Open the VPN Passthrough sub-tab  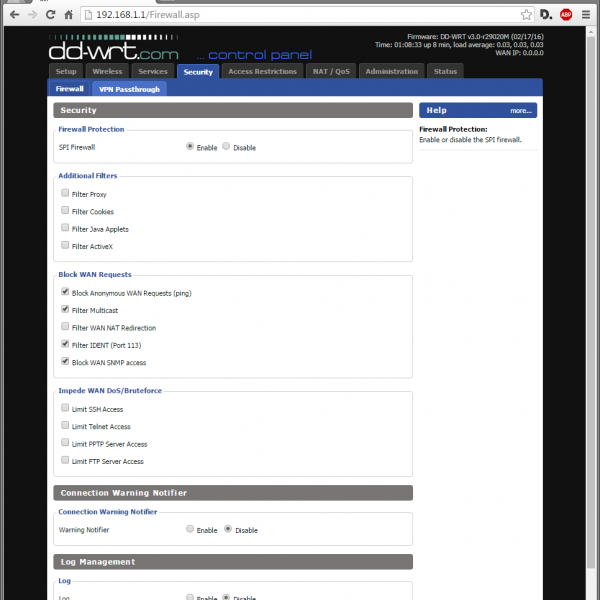point(127,89)
